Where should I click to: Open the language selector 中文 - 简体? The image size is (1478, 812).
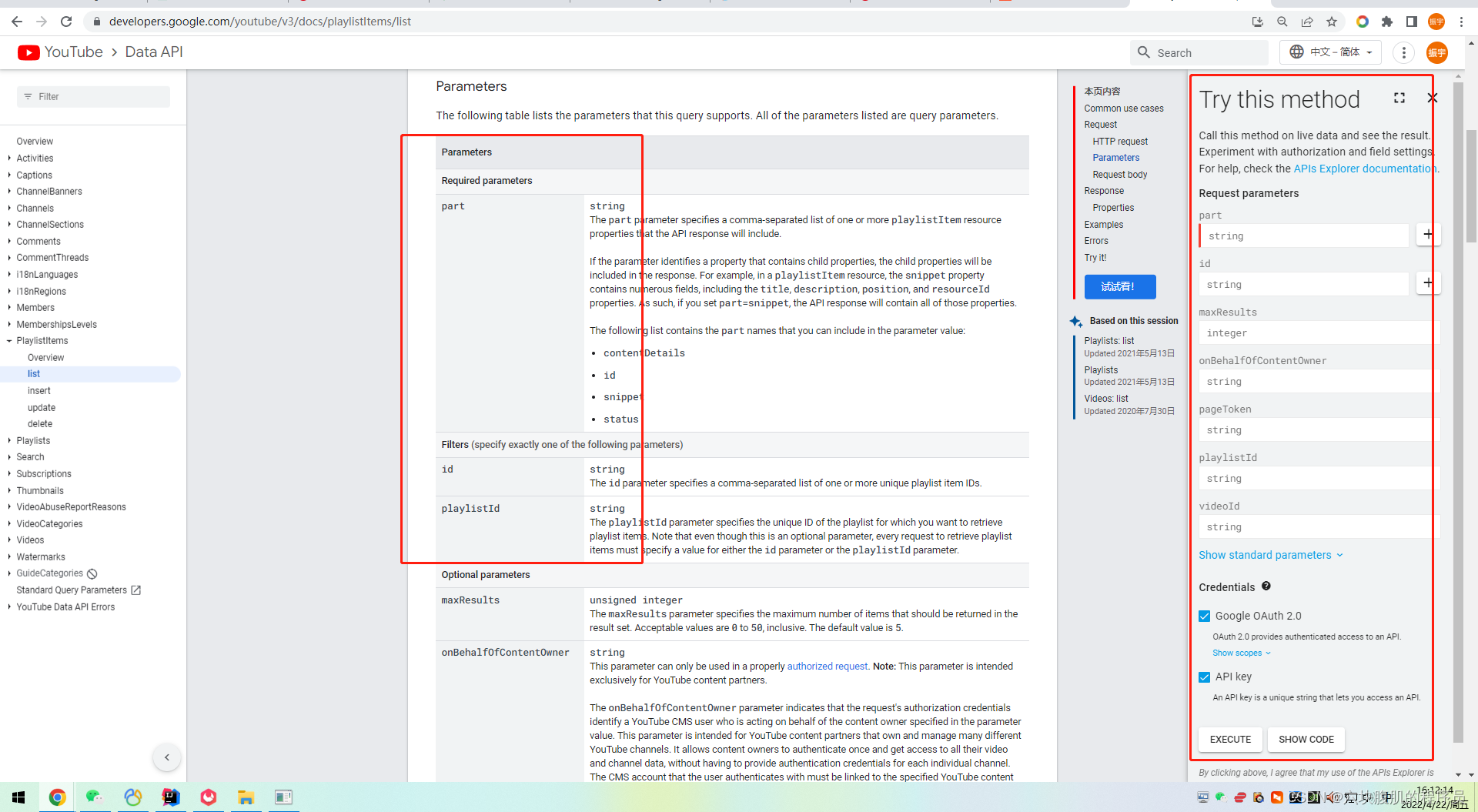(x=1330, y=52)
